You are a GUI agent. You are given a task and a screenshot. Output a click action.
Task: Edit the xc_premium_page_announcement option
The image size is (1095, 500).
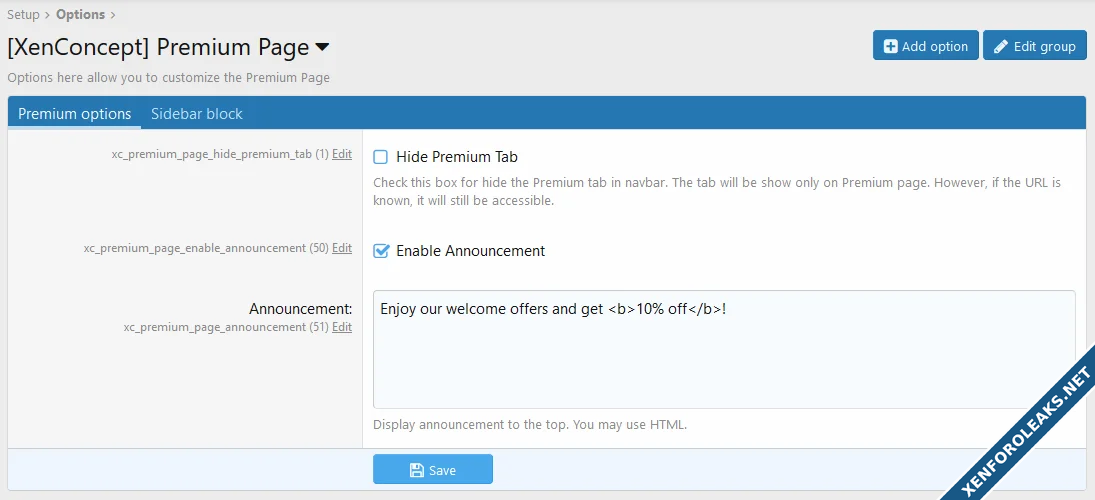tap(342, 327)
